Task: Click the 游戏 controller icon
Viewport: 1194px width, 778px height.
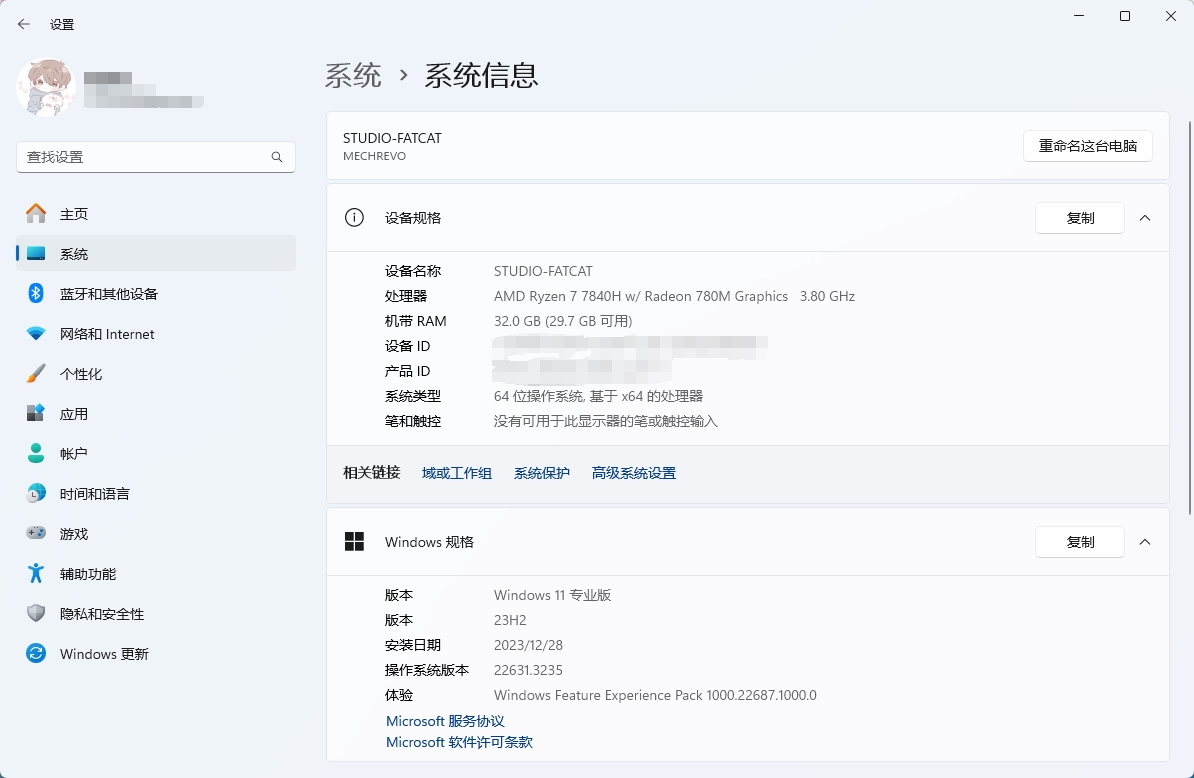Action: click(36, 533)
